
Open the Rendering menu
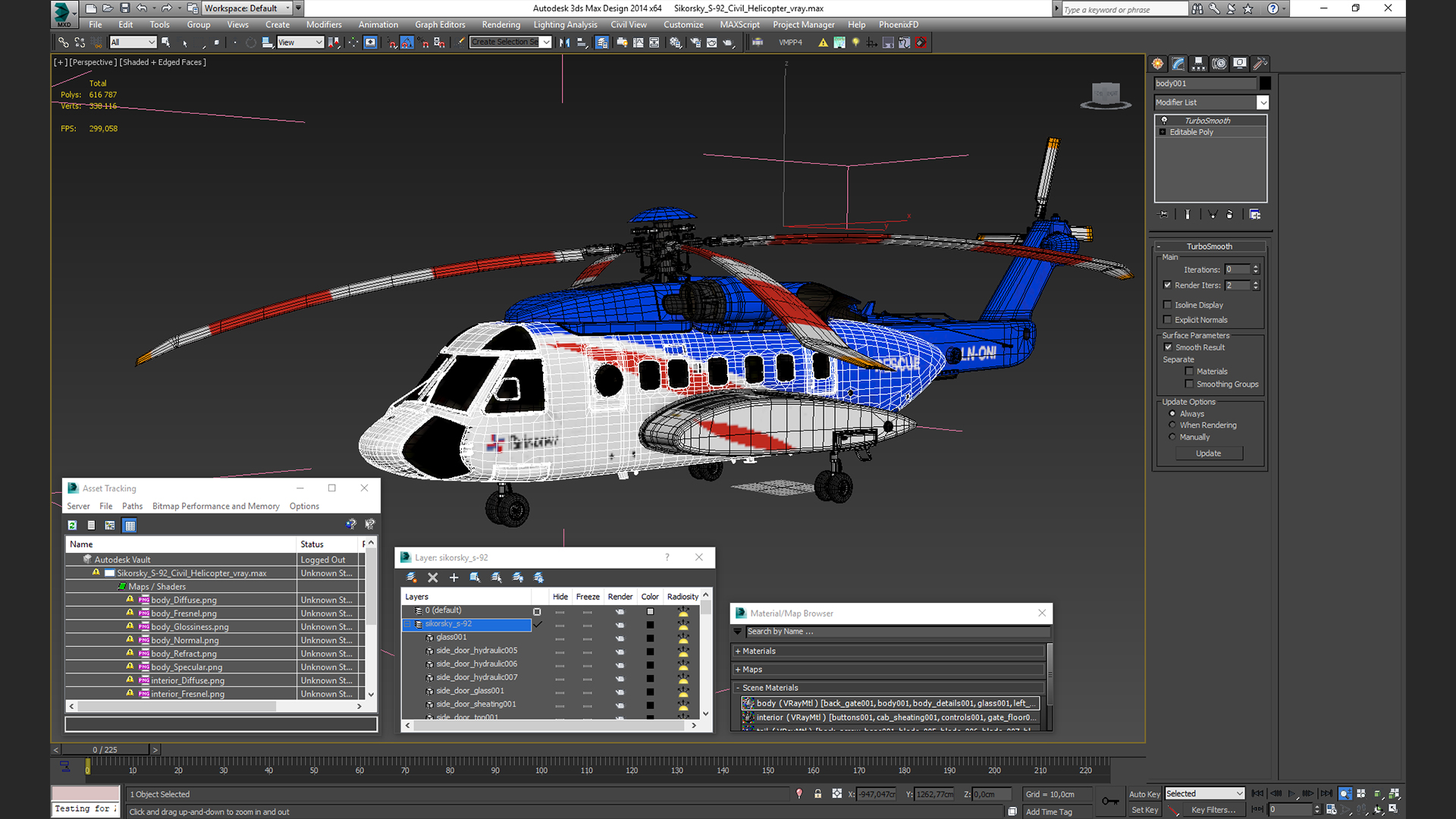[501, 24]
